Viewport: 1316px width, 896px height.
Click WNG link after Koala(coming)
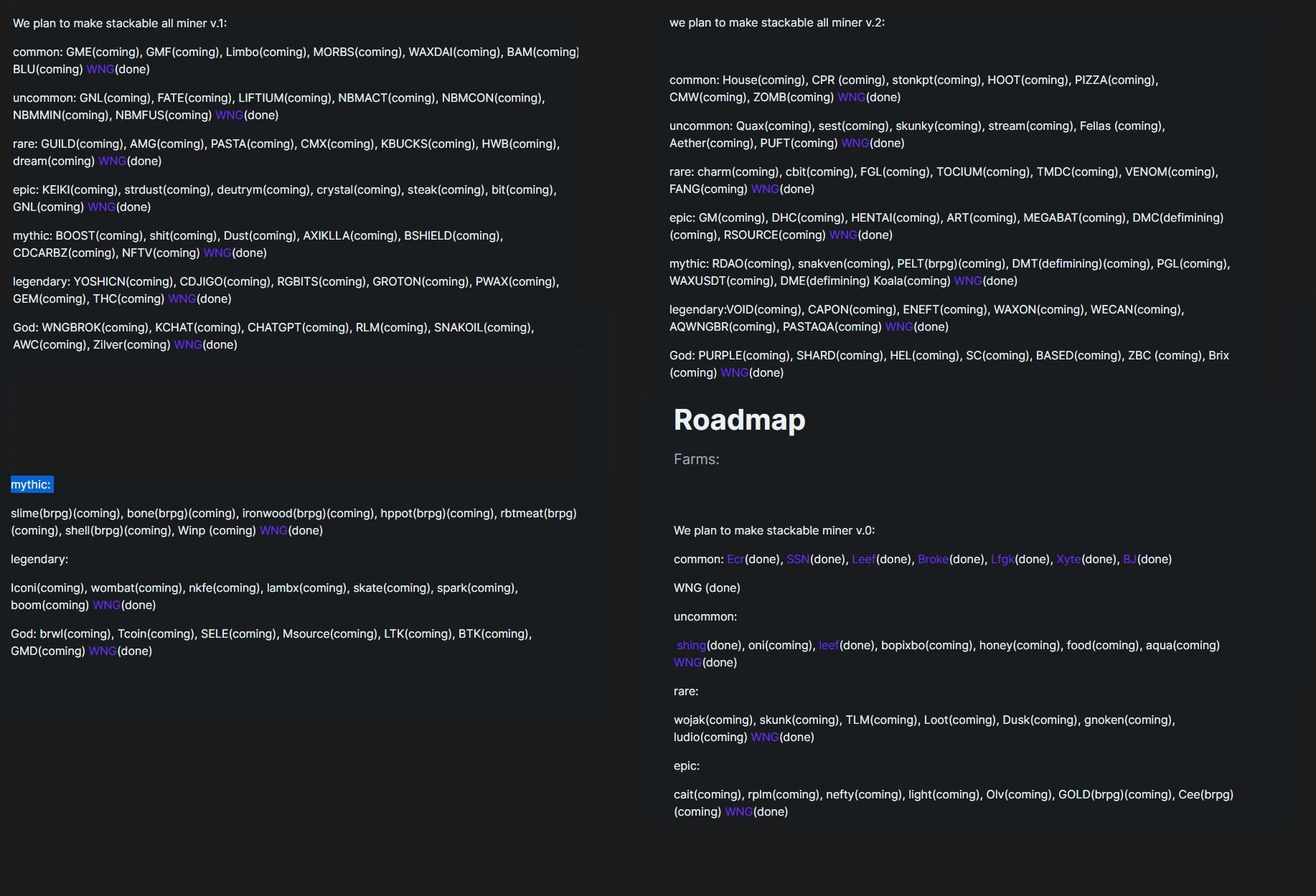[968, 281]
